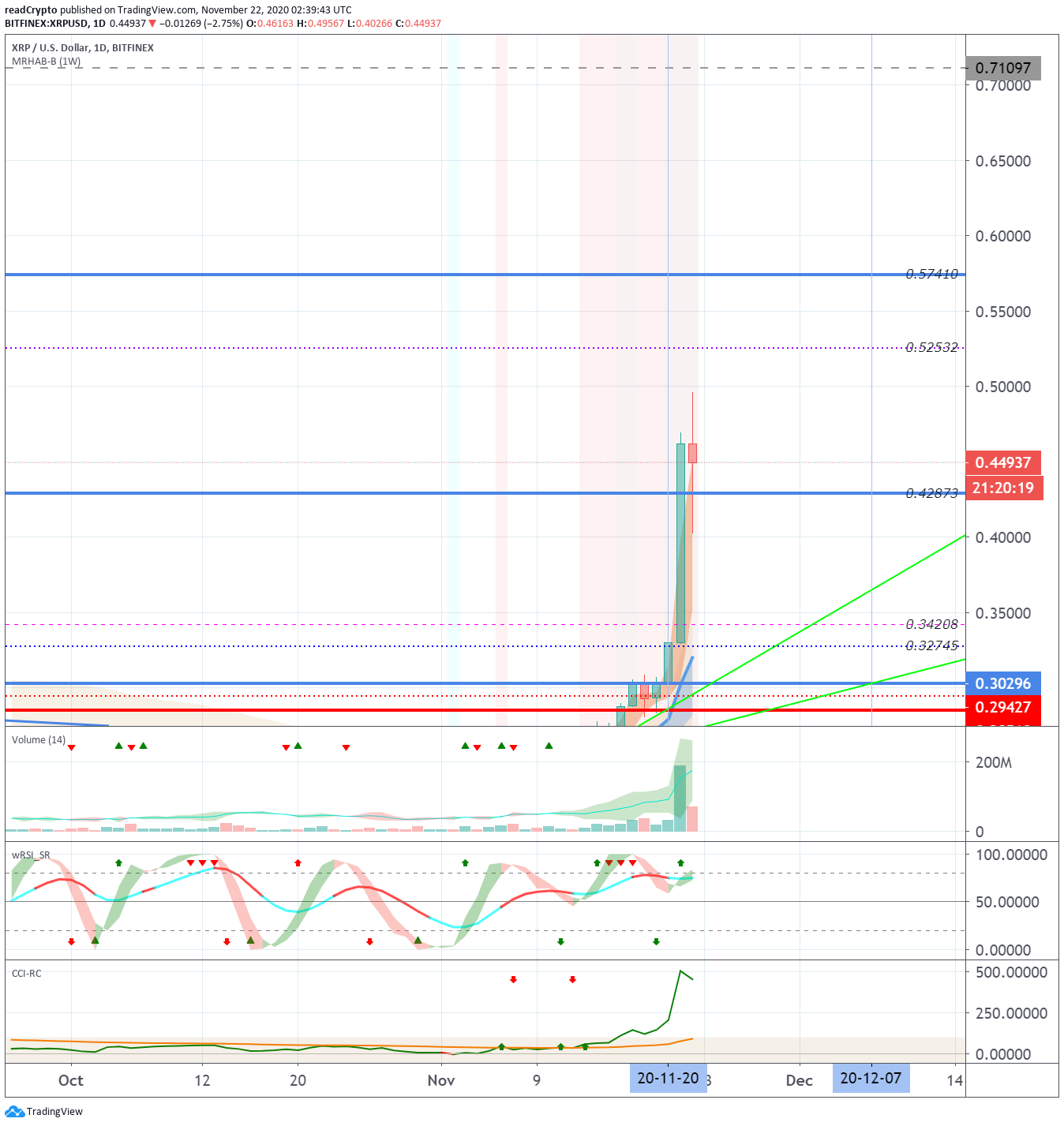This screenshot has width=1064, height=1126.
Task: Click the 0.50000 price axis label
Action: pos(1003,387)
